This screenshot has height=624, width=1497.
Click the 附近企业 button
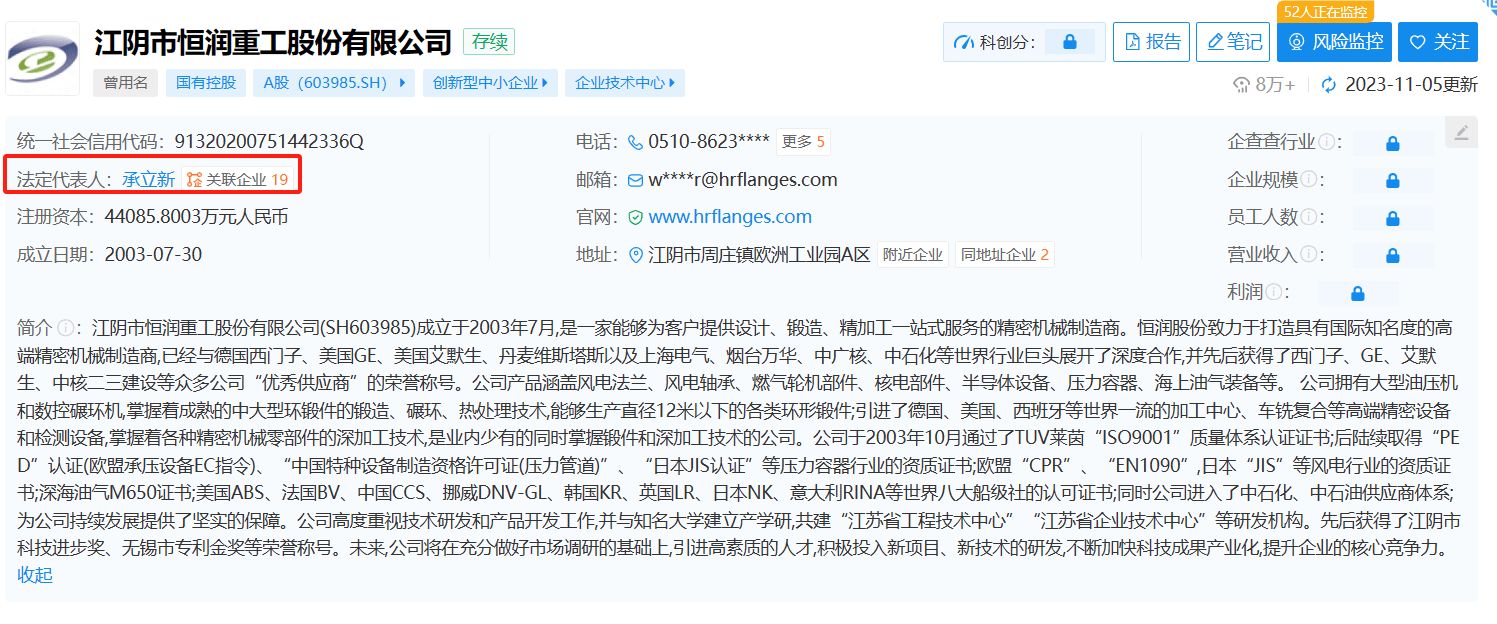pyautogui.click(x=913, y=255)
